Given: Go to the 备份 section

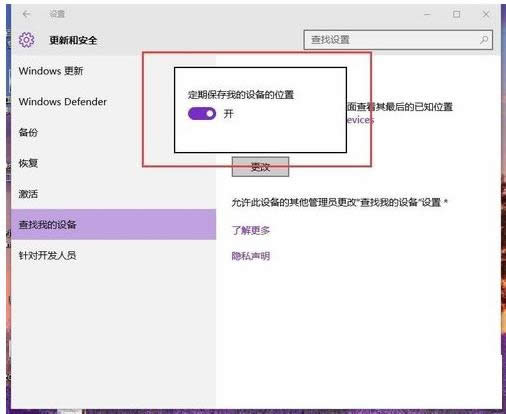Looking at the screenshot, I should pos(28,132).
